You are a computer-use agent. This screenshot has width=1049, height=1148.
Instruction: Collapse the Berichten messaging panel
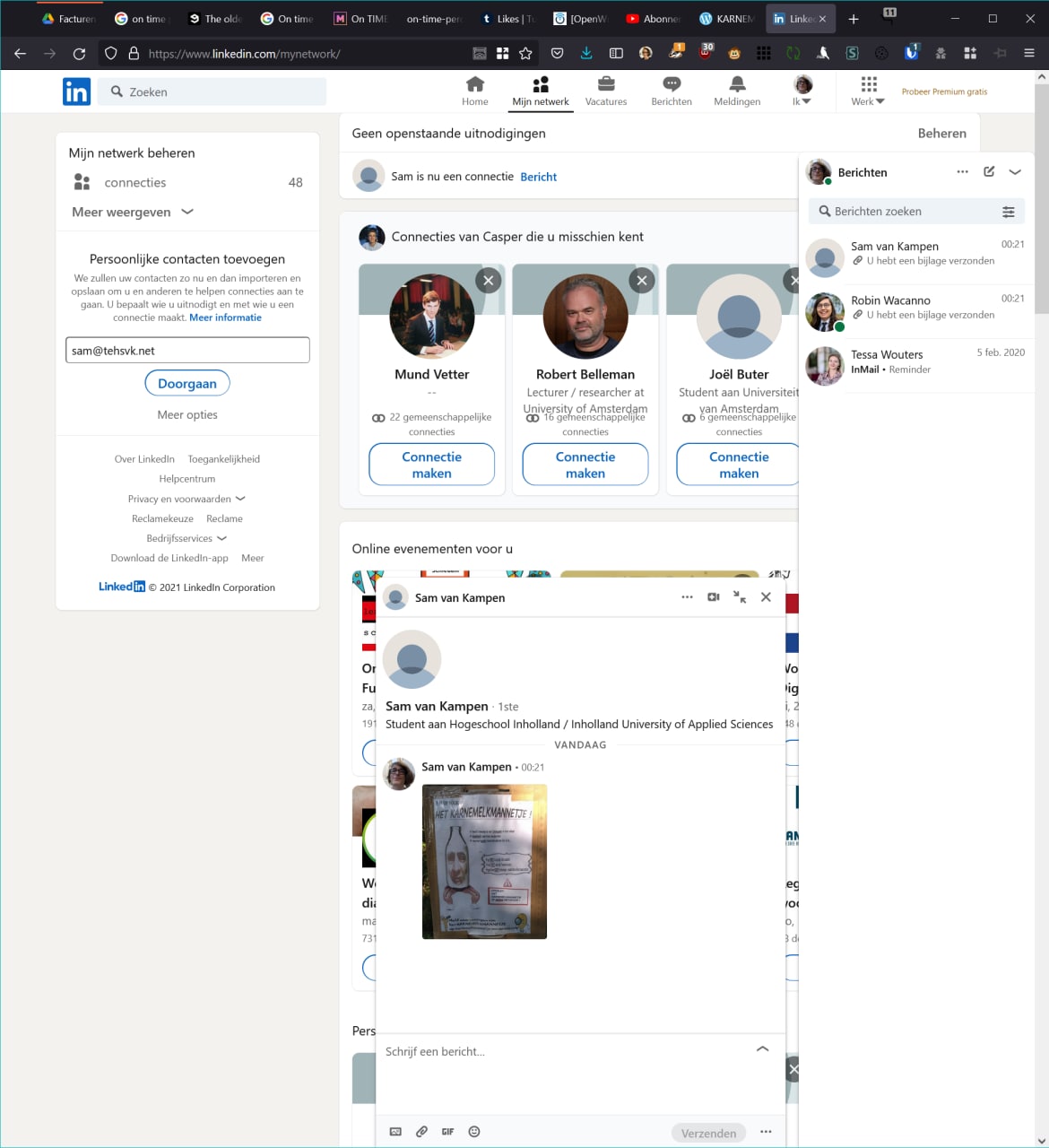click(1015, 171)
